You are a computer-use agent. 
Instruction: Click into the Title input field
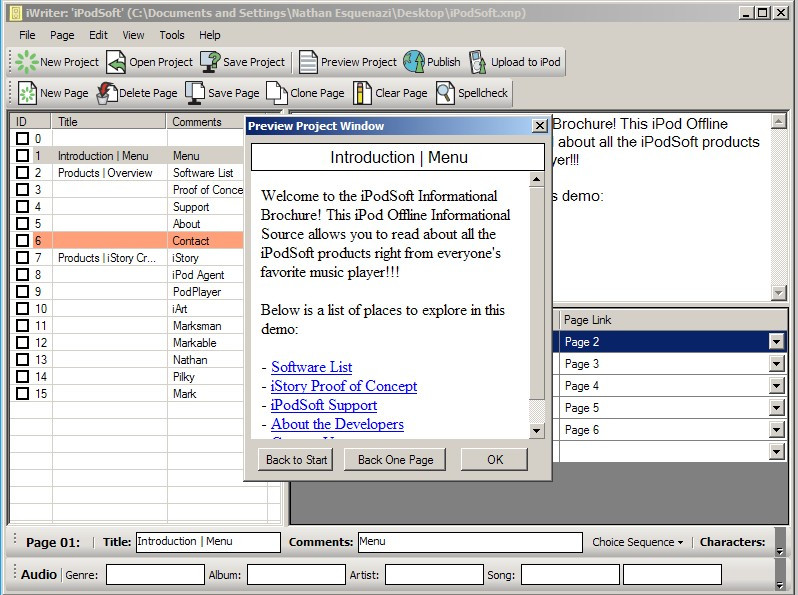[208, 542]
